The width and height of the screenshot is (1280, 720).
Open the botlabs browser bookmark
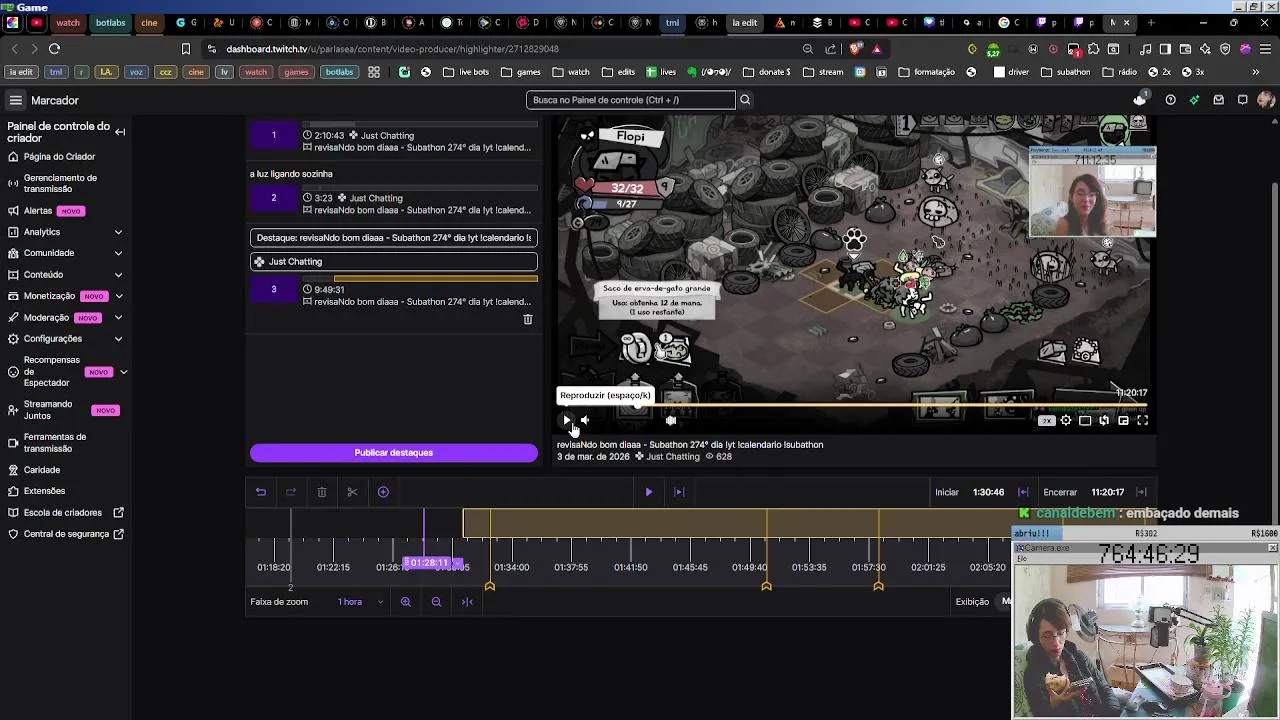[339, 72]
